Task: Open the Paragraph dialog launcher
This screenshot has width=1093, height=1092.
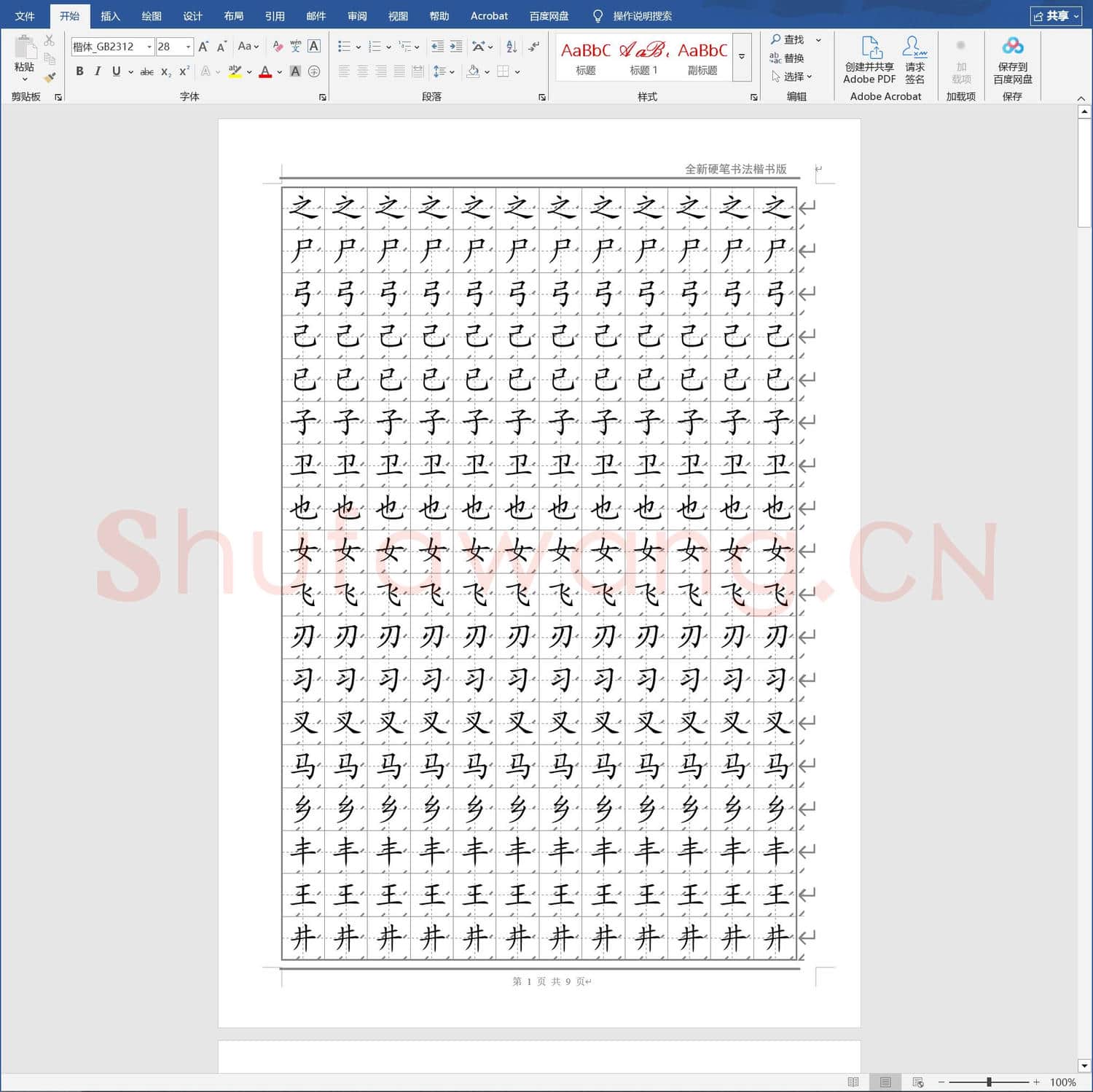Action: 542,97
